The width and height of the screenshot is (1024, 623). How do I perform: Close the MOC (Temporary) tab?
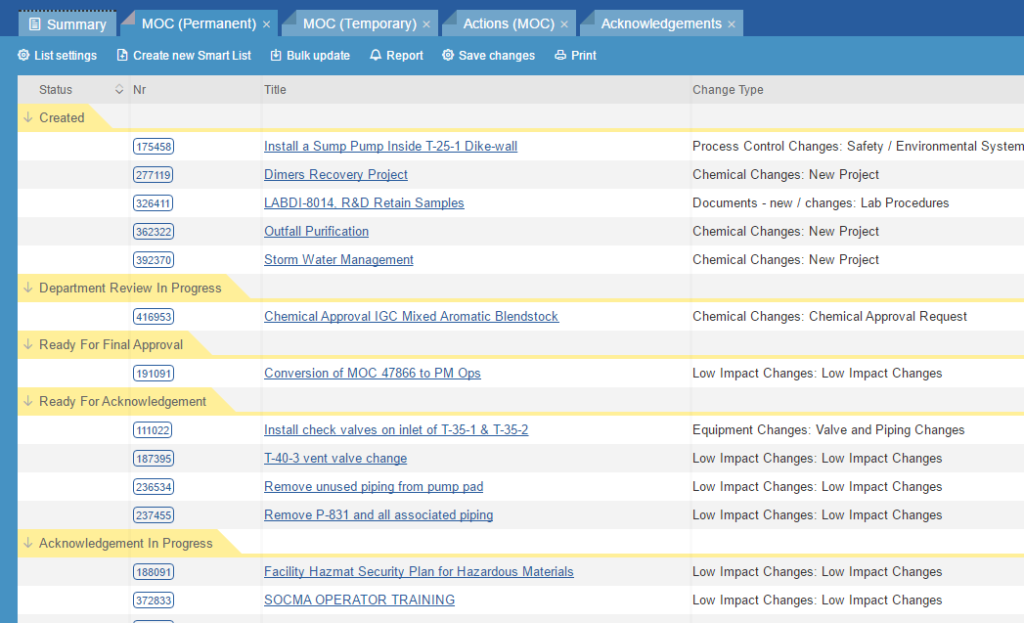click(x=427, y=24)
